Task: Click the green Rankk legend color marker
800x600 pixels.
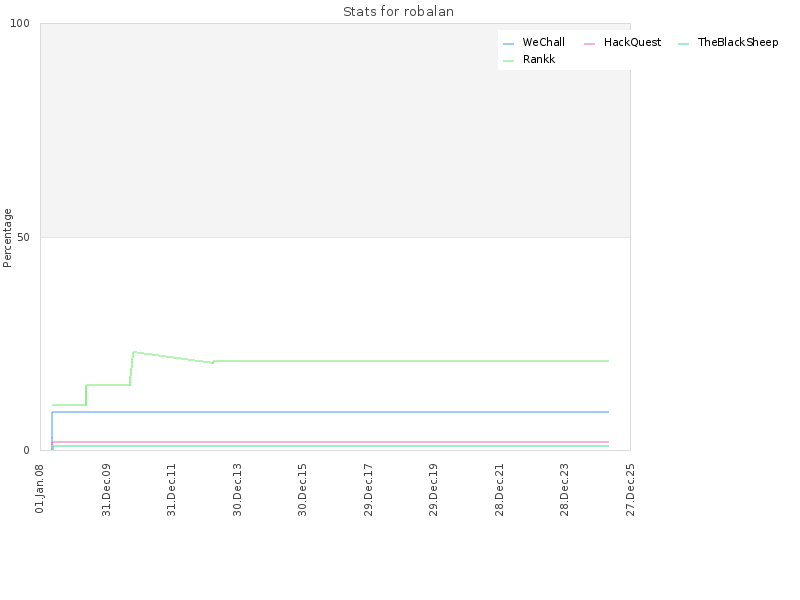Action: pyautogui.click(x=508, y=61)
